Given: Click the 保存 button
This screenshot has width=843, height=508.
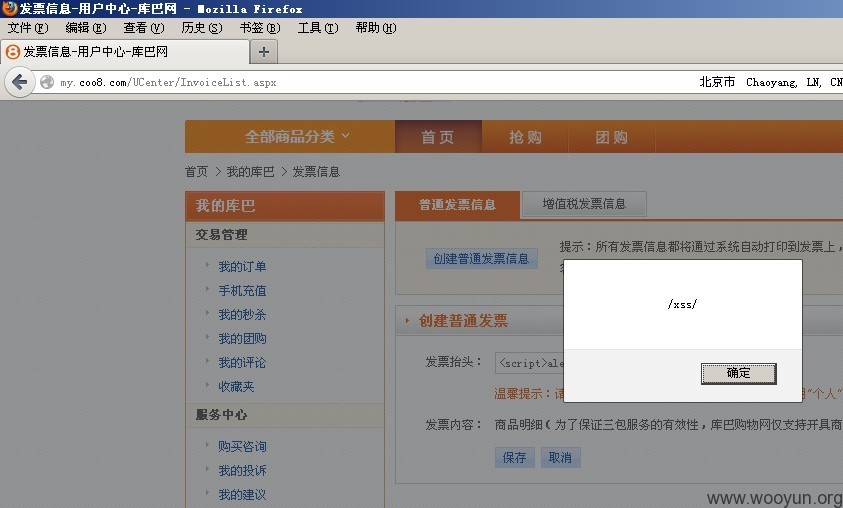Looking at the screenshot, I should pyautogui.click(x=515, y=457).
